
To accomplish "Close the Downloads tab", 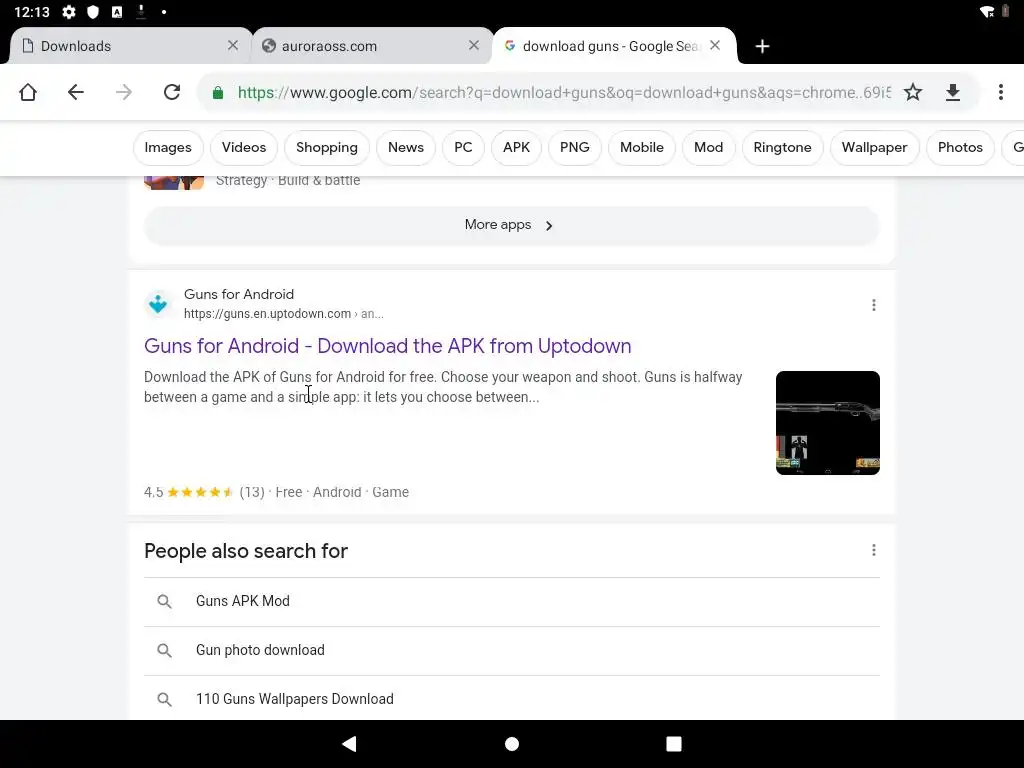I will coord(232,45).
